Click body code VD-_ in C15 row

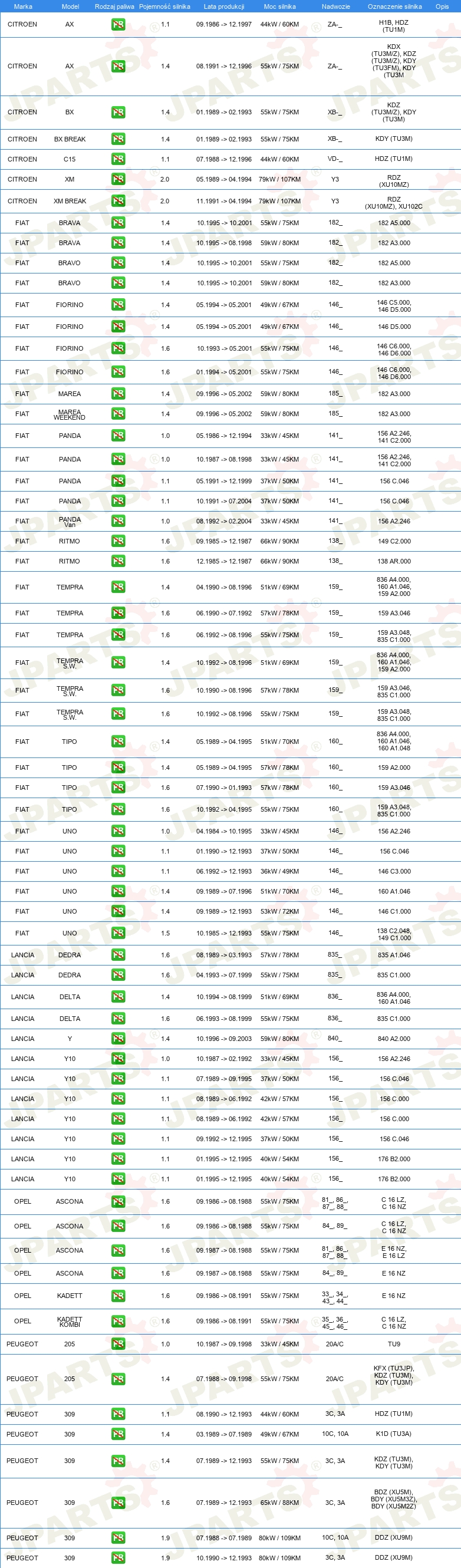click(x=335, y=159)
